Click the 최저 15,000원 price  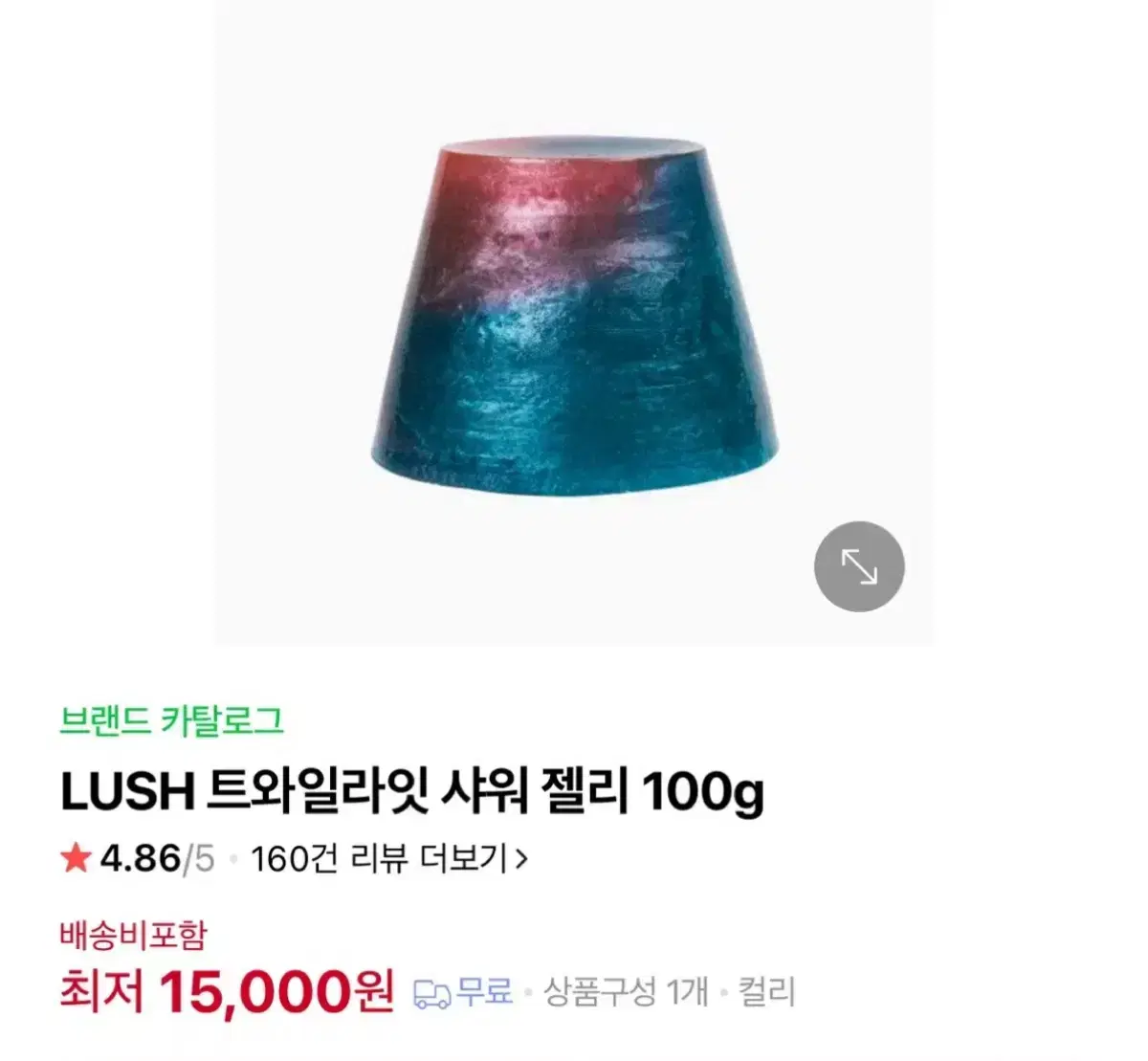click(x=227, y=991)
